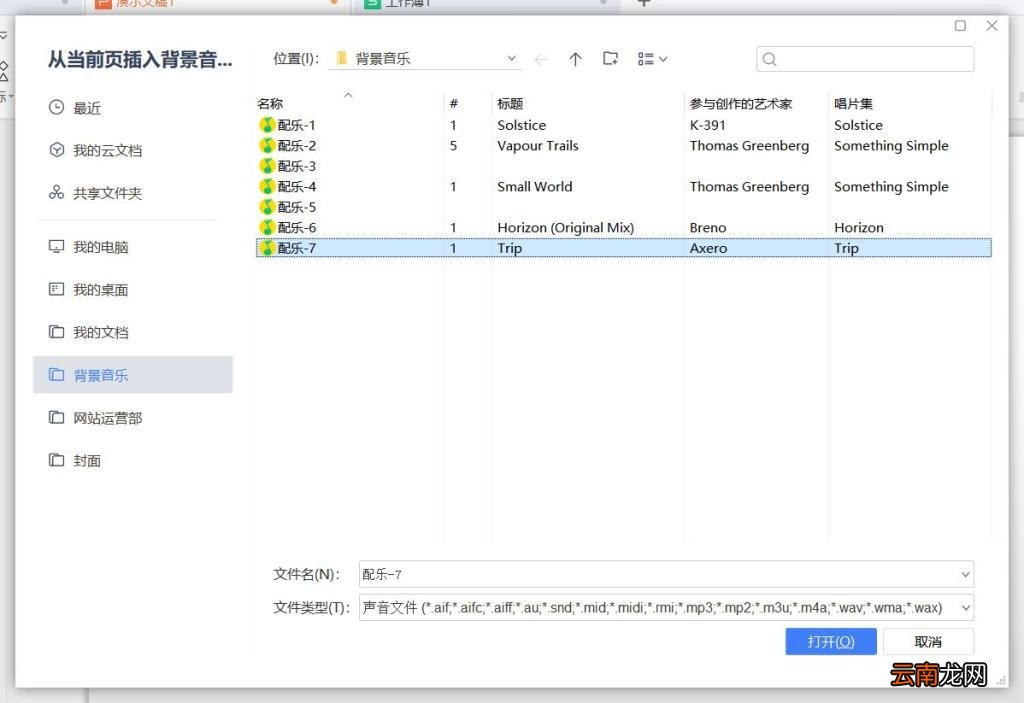Go up one folder level
Image resolution: width=1024 pixels, height=703 pixels.
pos(575,59)
